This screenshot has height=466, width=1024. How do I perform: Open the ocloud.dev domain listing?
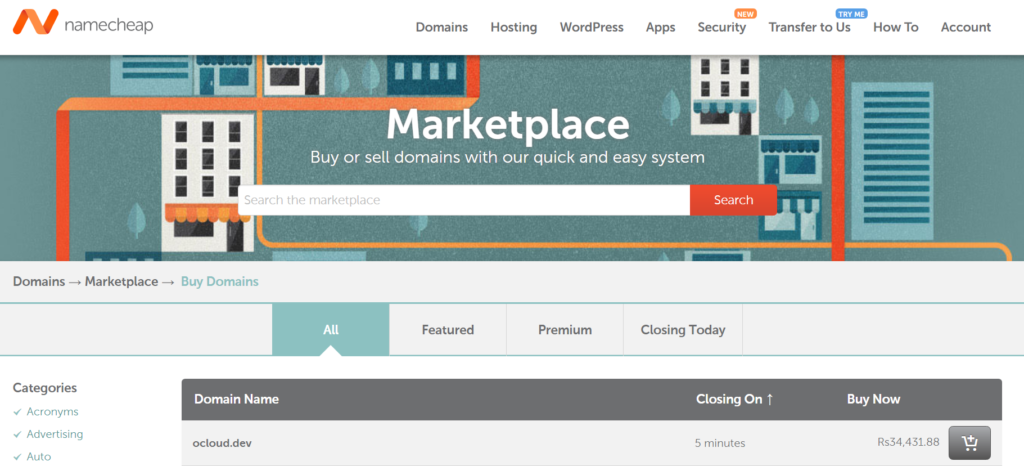click(x=222, y=443)
